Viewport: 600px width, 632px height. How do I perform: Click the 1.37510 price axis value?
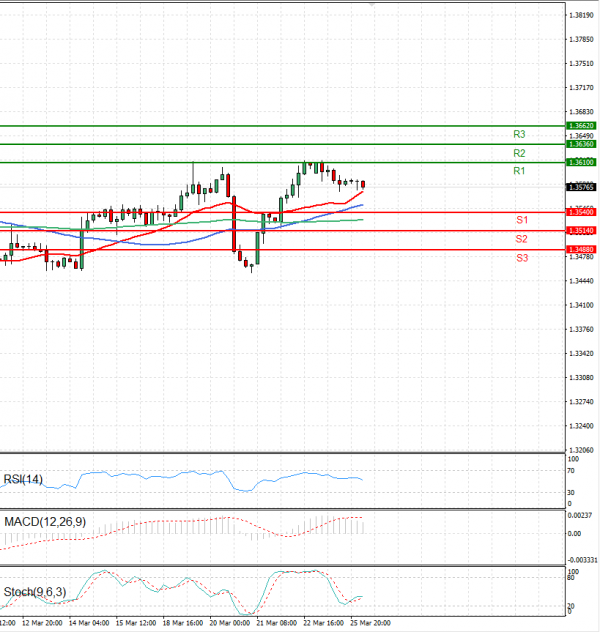tap(581, 64)
